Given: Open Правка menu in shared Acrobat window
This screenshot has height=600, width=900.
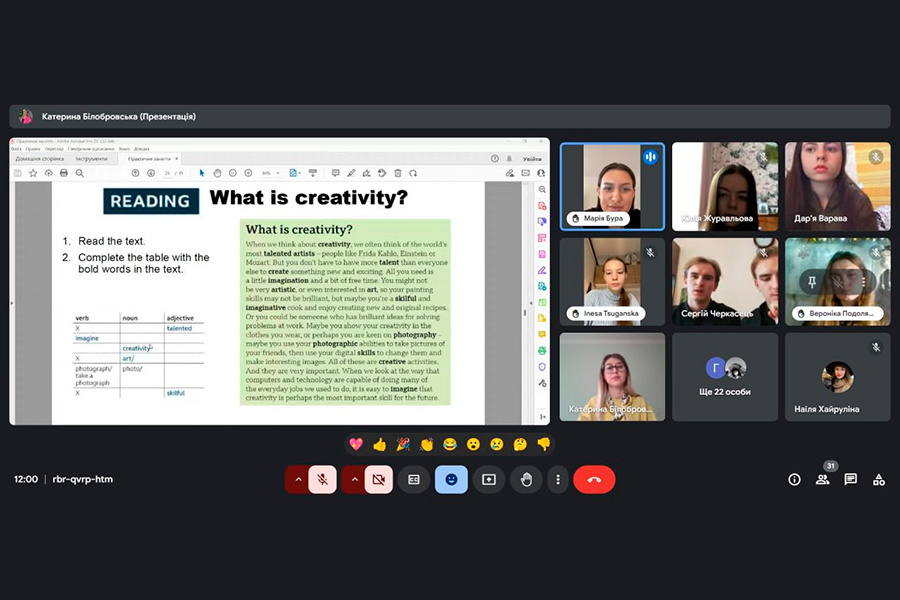Looking at the screenshot, I should pos(33,149).
